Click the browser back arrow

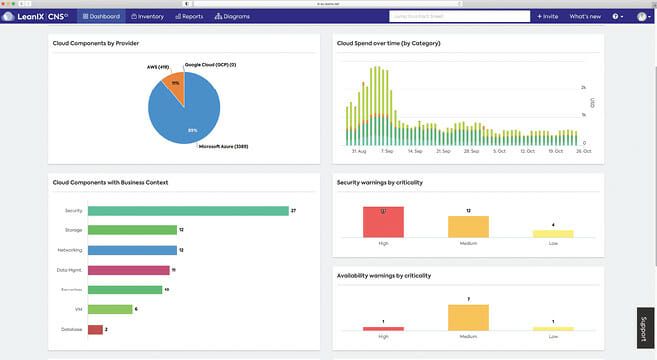point(21,4)
